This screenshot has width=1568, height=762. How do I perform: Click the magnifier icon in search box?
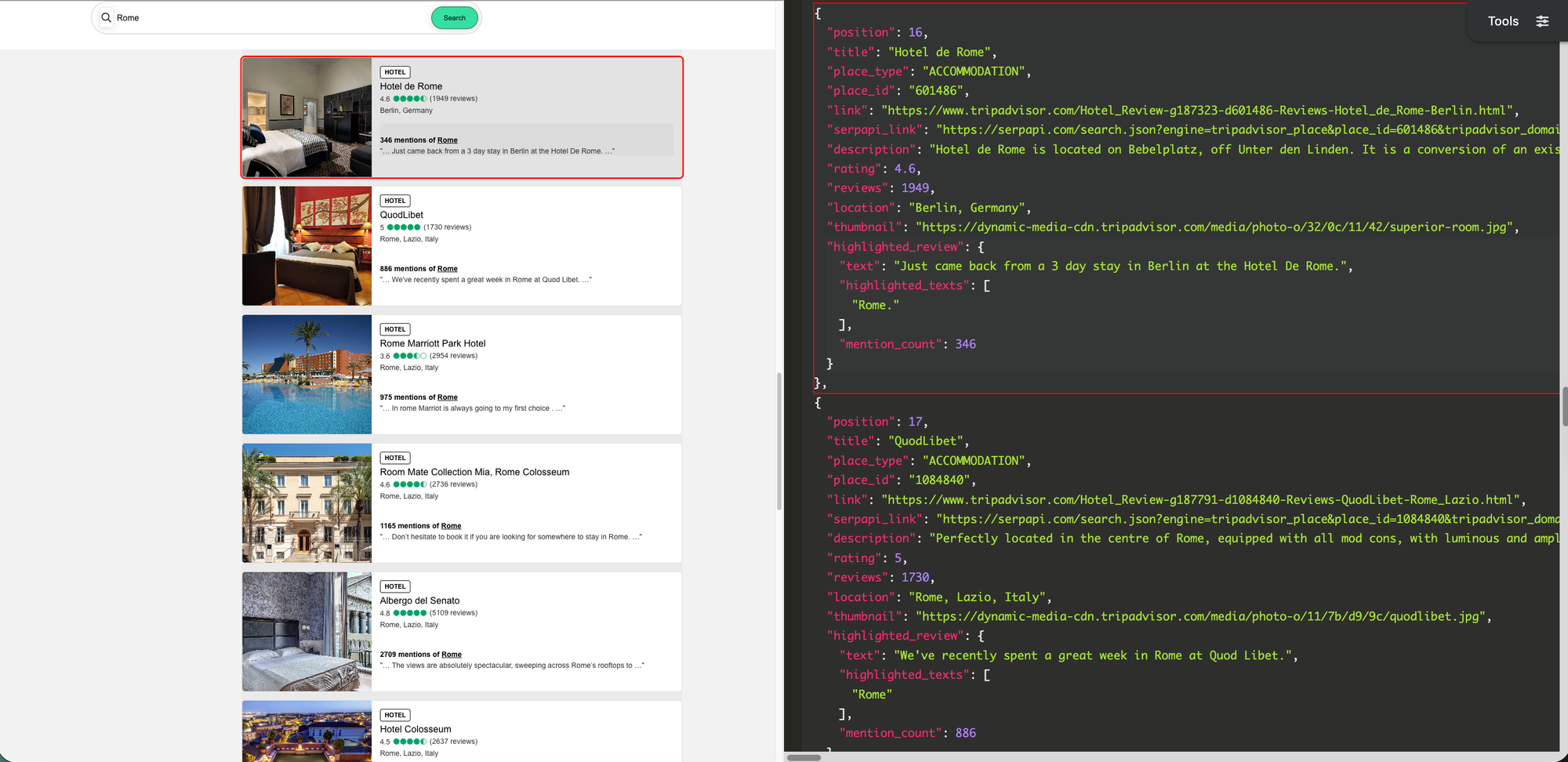[x=106, y=17]
